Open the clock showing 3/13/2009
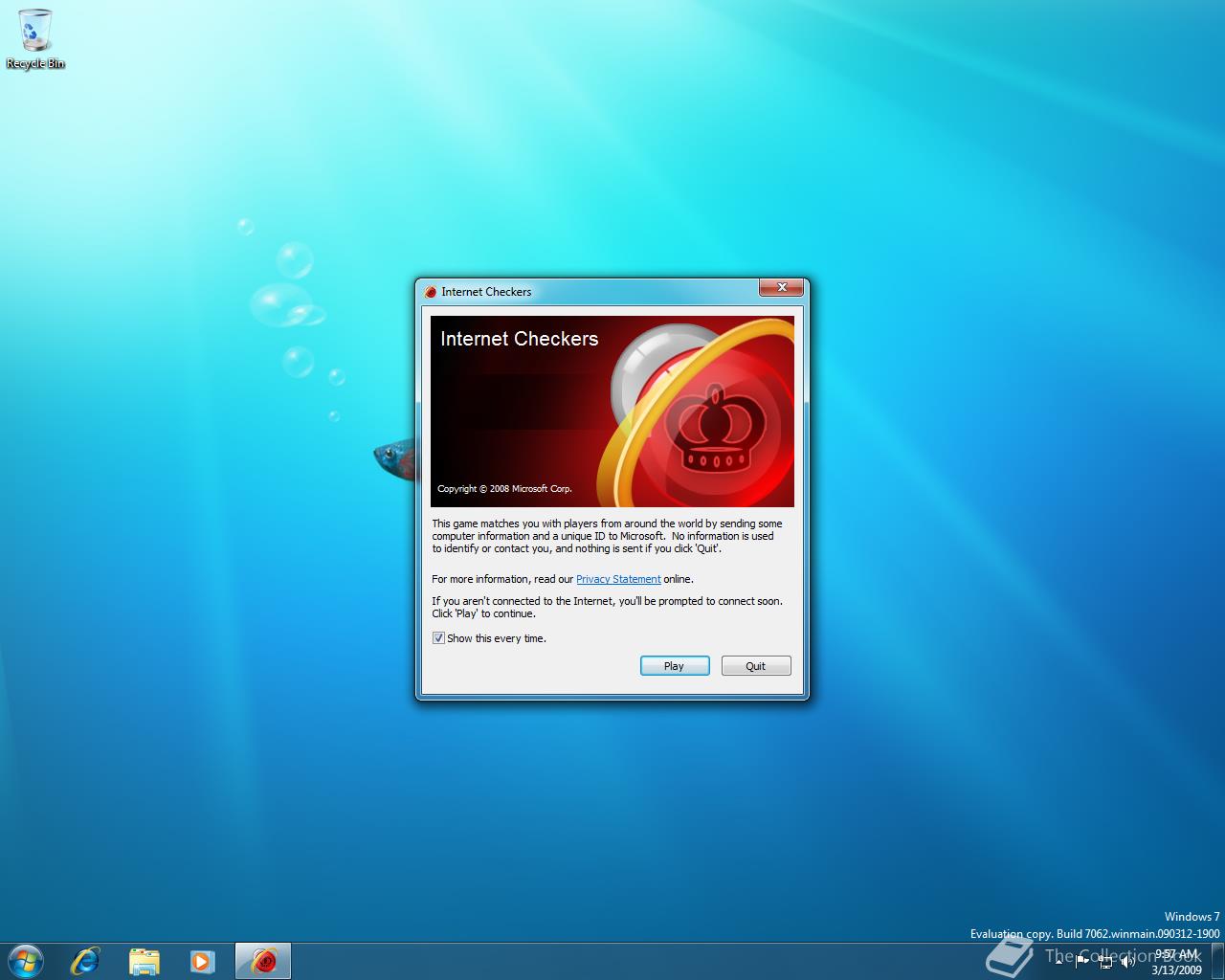 [1177, 962]
